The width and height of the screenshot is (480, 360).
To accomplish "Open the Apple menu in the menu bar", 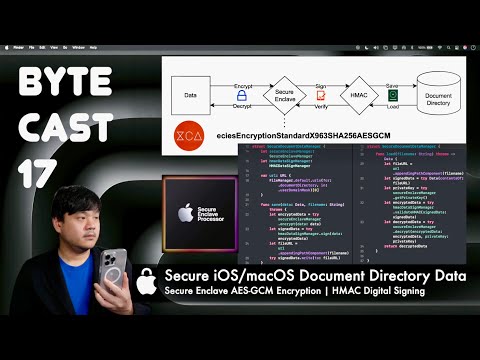I will tap(6, 48).
